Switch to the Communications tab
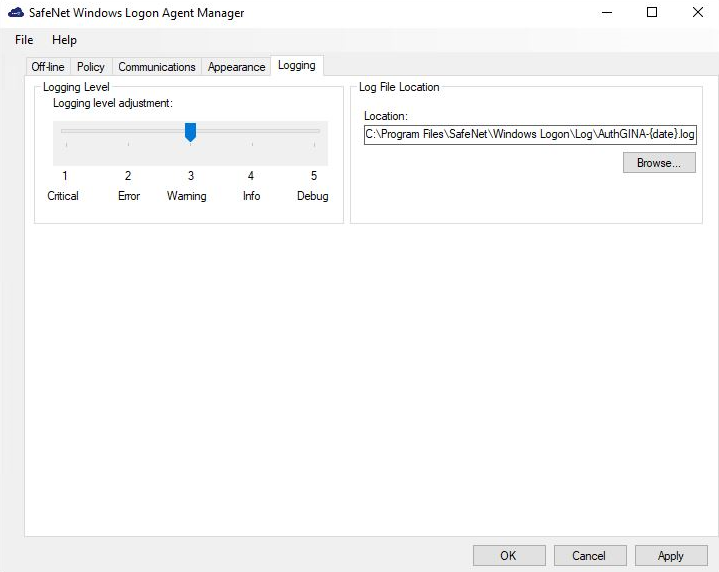 (157, 67)
